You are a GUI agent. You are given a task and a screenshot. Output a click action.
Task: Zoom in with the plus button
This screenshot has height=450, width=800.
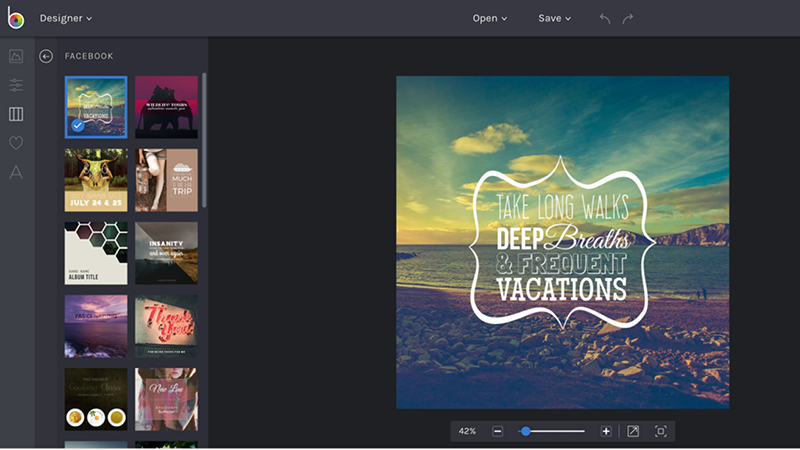606,432
